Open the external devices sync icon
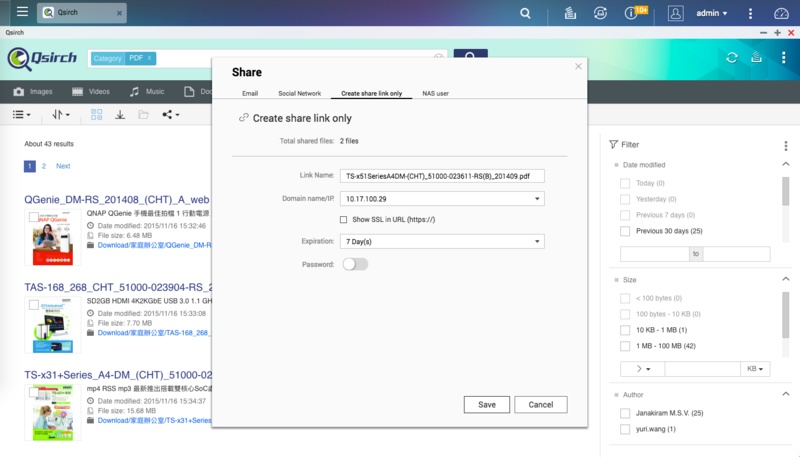This screenshot has width=800, height=457. [x=600, y=13]
